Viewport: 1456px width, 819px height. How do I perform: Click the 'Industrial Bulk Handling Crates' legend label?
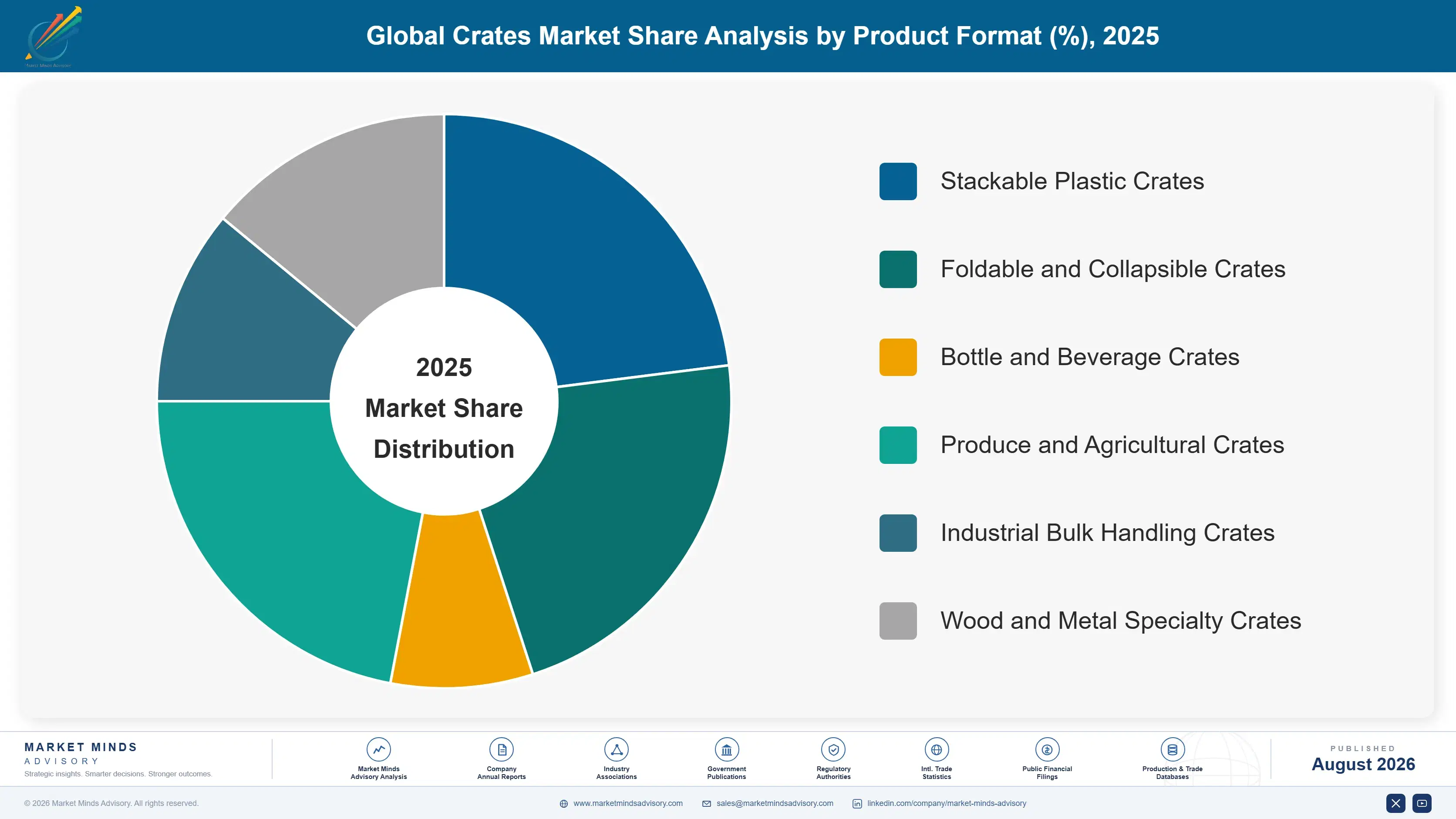pos(1107,533)
